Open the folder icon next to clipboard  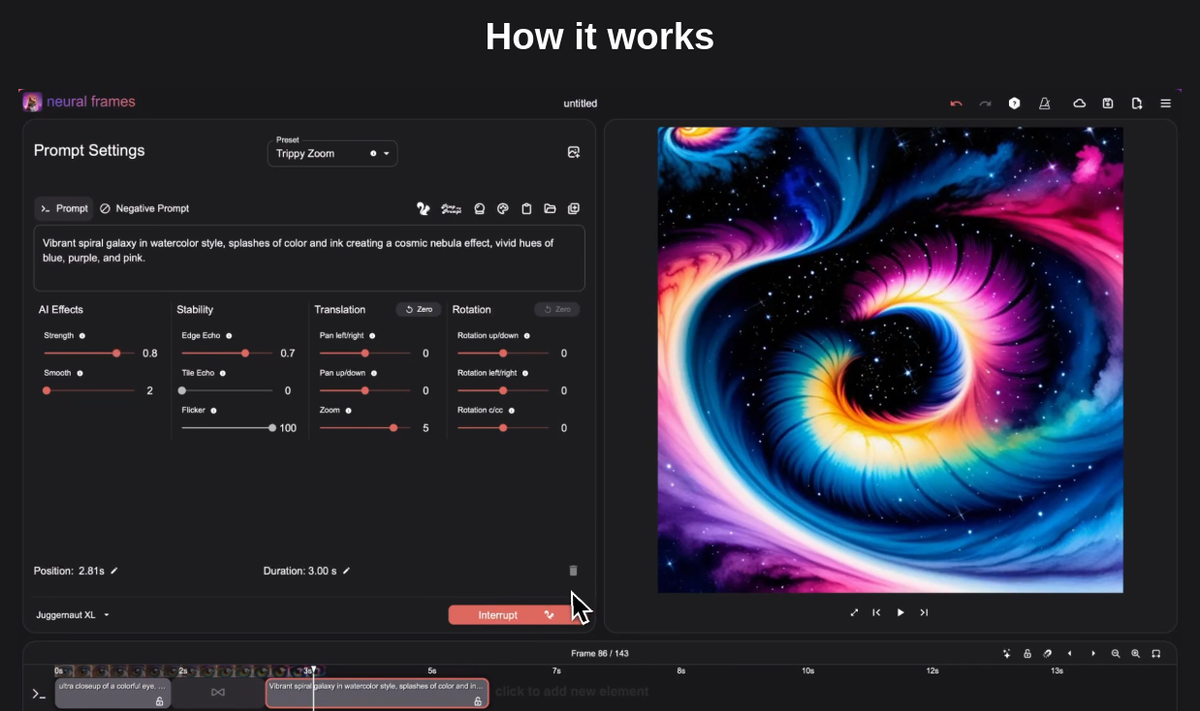[x=550, y=209]
